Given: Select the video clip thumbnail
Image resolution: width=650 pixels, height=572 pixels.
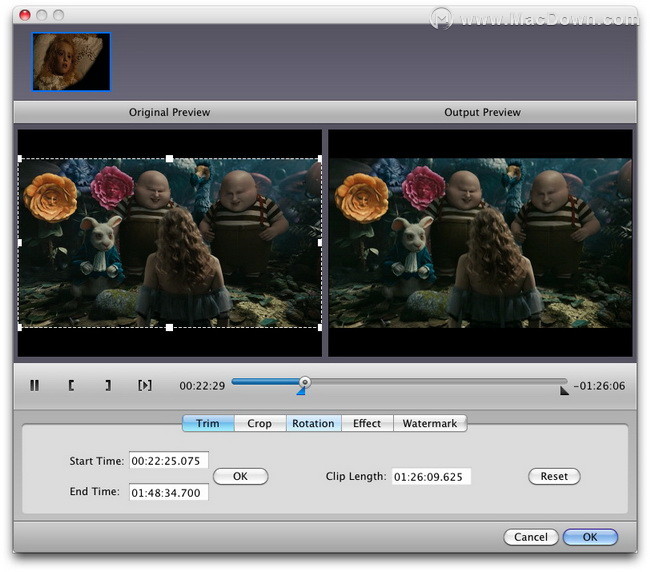Looking at the screenshot, I should pos(71,61).
